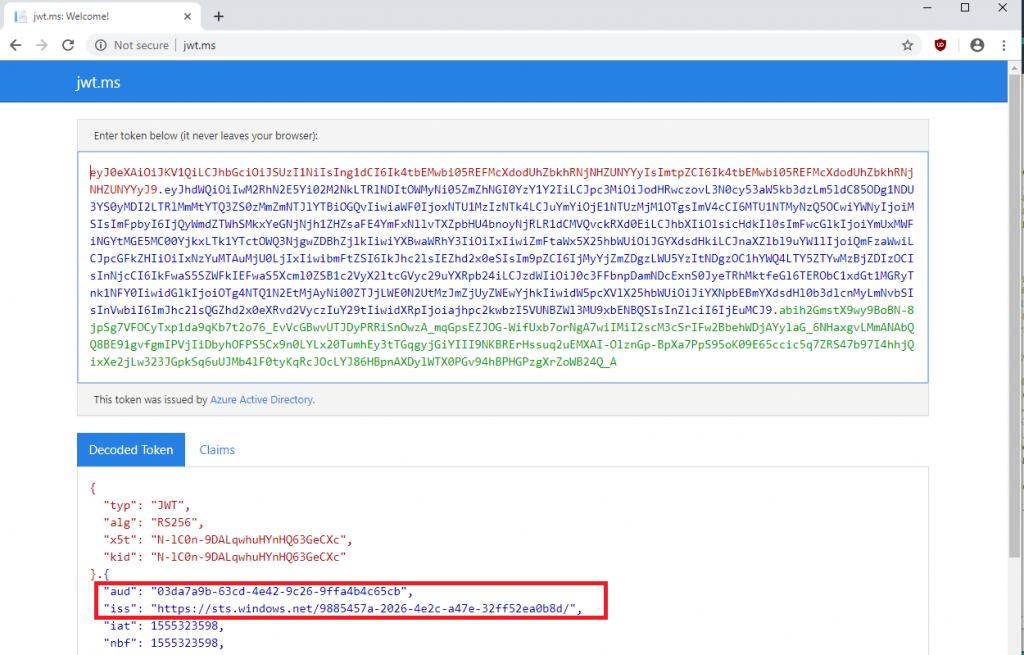
Task: Click the scrollbar down arrow
Action: pyautogui.click(x=1015, y=647)
